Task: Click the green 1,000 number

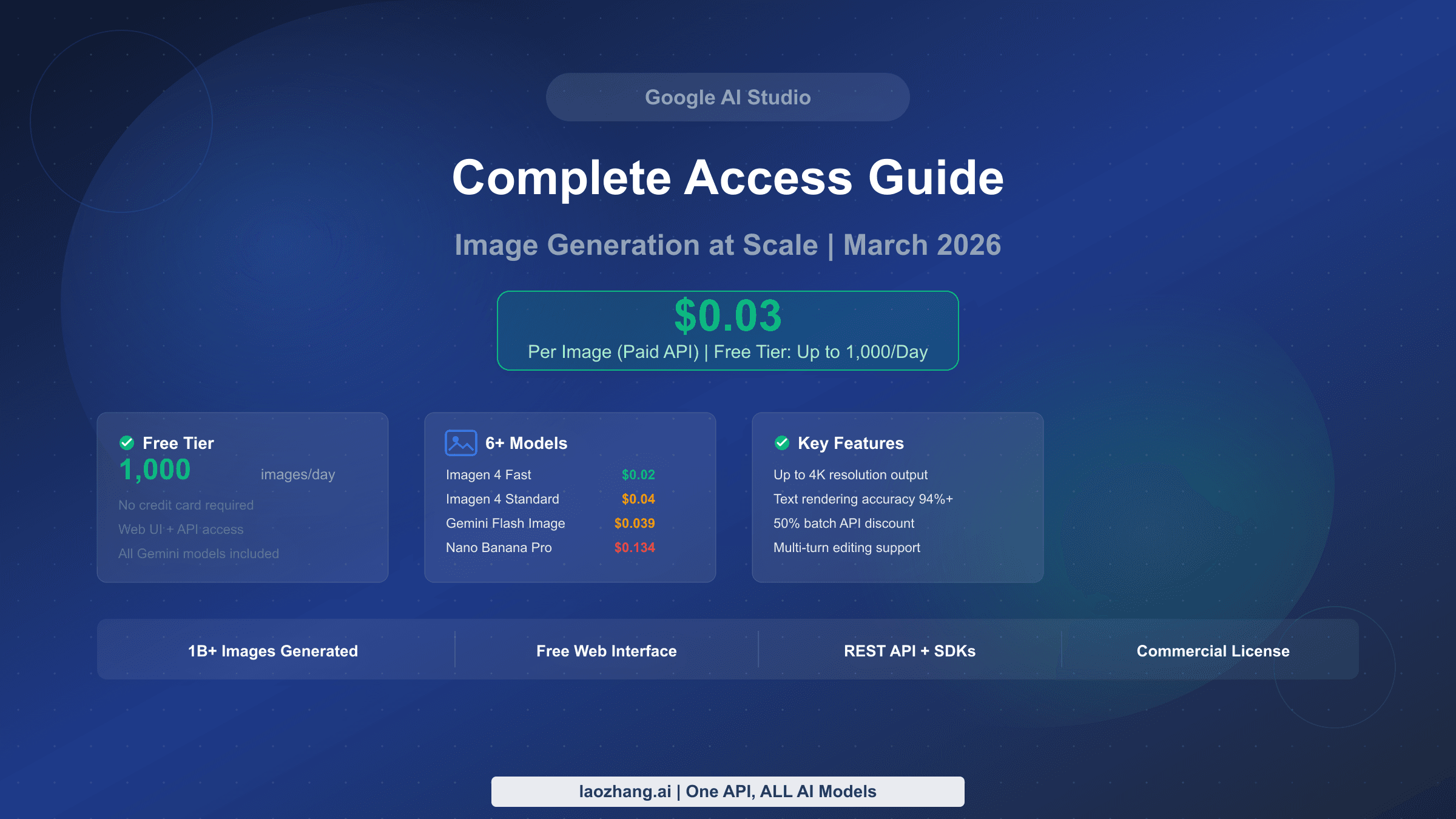Action: pyautogui.click(x=155, y=470)
